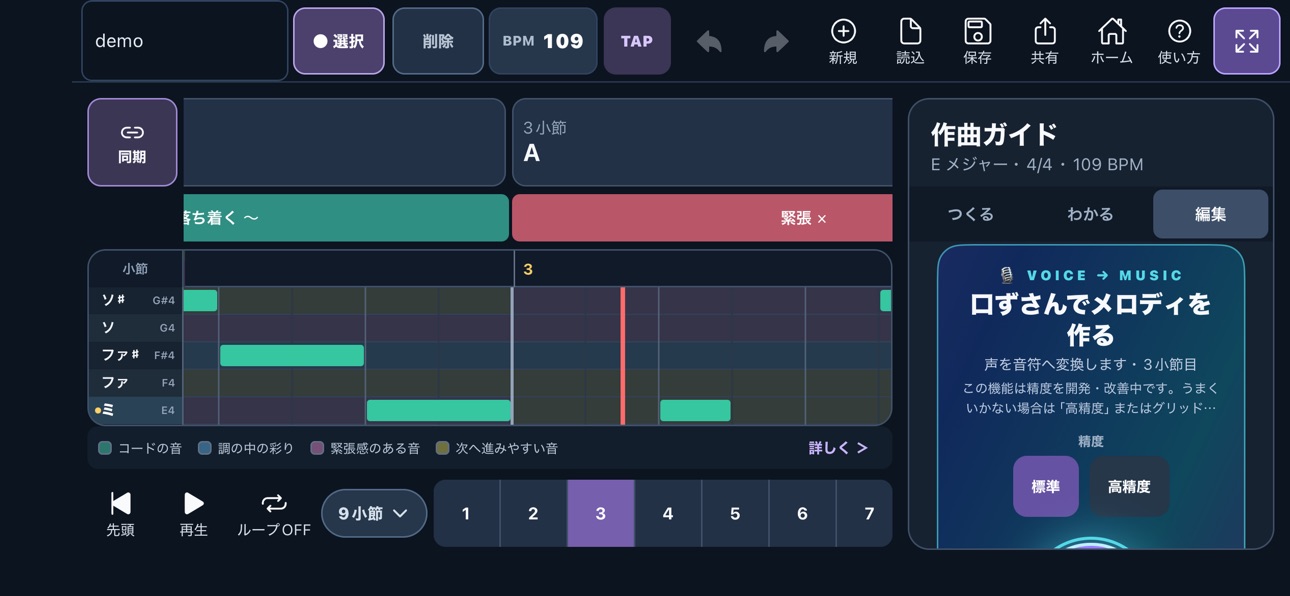This screenshot has height=596, width=1290.
Task: Open the BPM 109 tempo setting
Action: pos(543,41)
